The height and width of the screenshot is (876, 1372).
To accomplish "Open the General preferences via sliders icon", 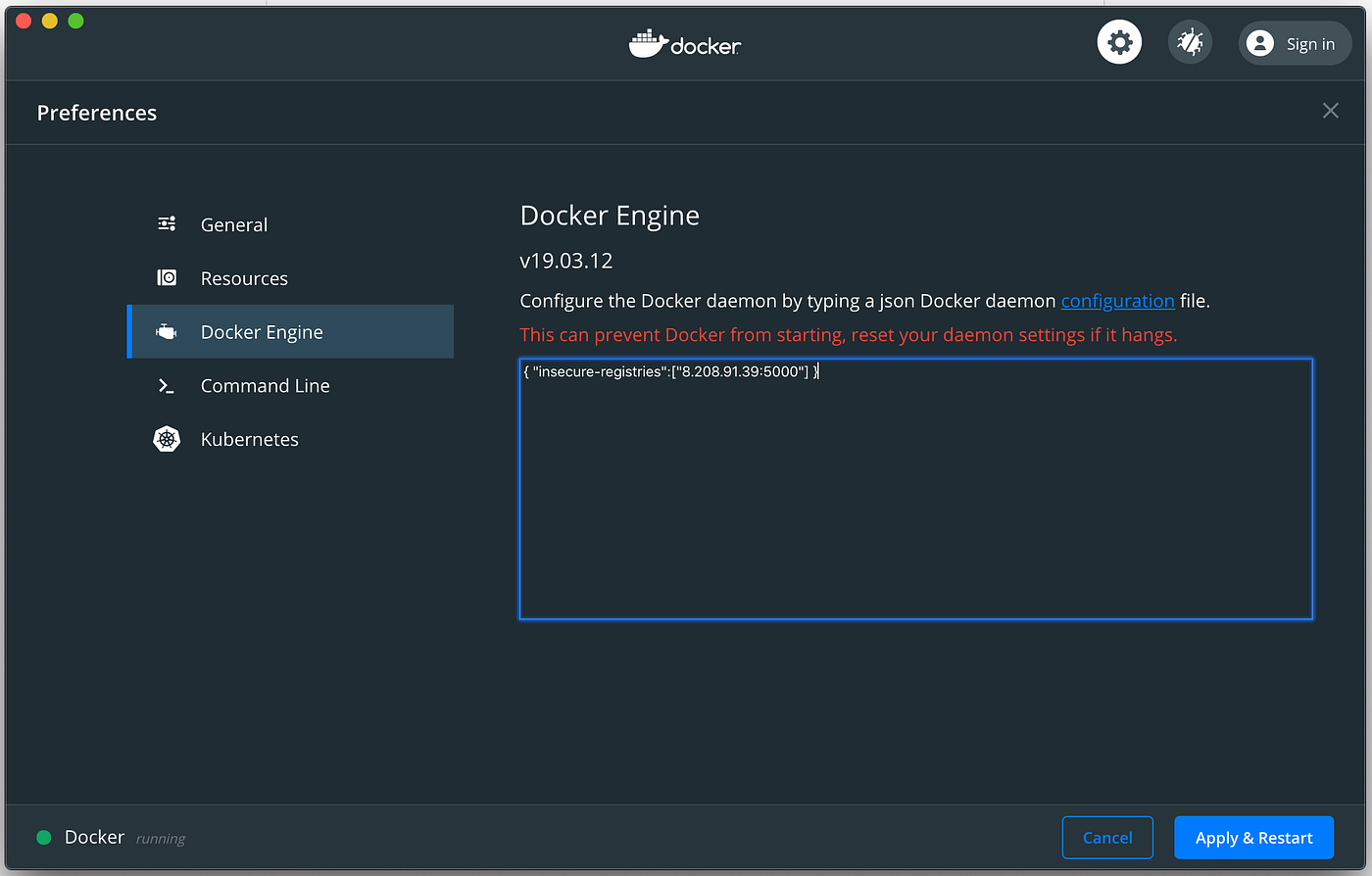I will (x=167, y=223).
